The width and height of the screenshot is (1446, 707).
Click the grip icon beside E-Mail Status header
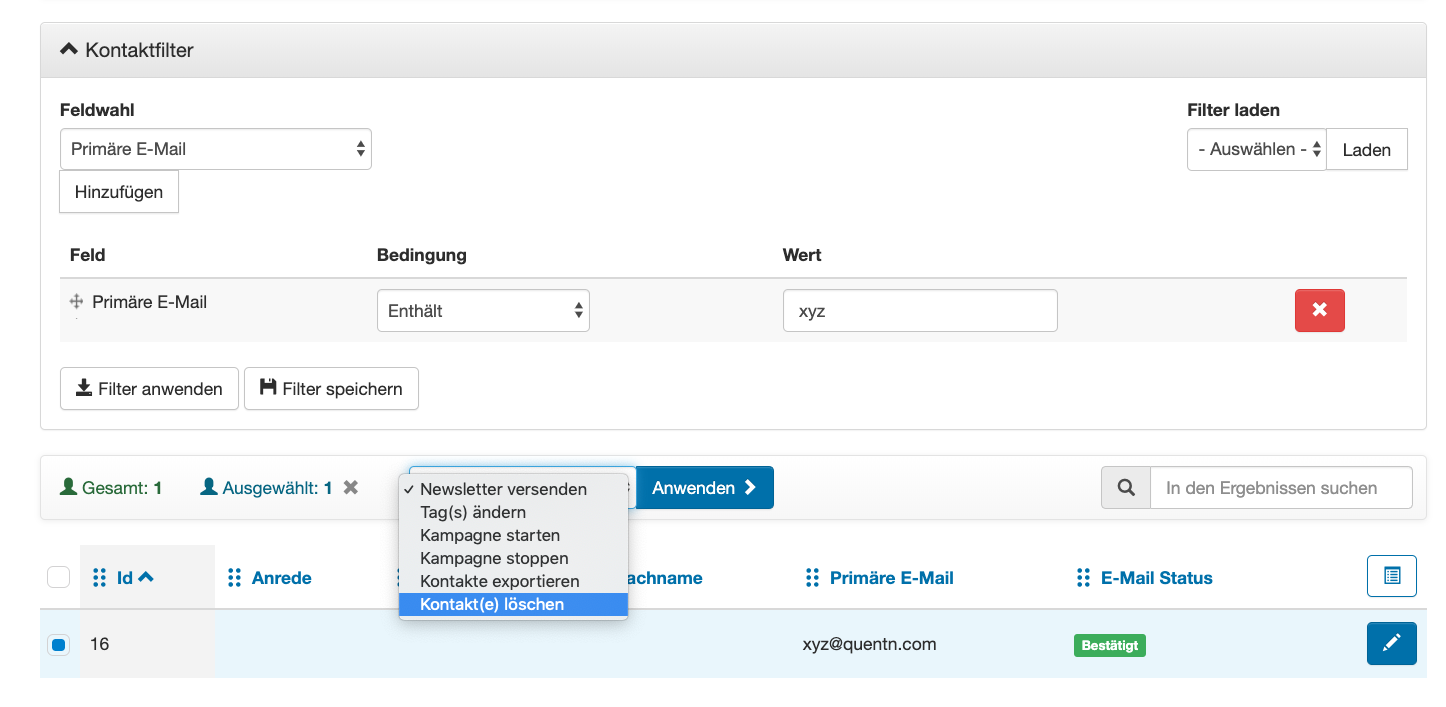click(1083, 578)
